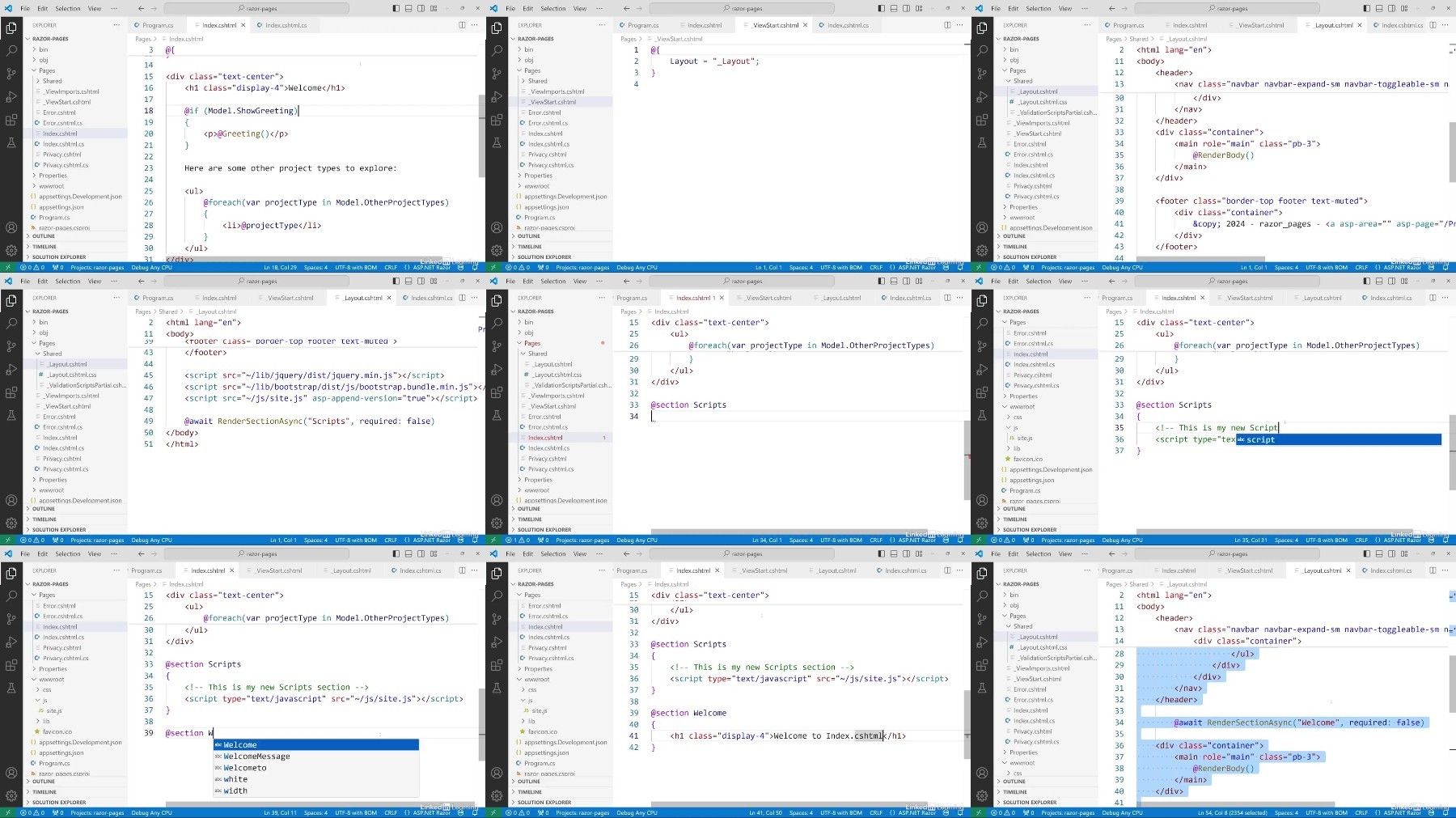Open Extensions view in bottom-right window's activity bar
The image size is (1456, 818).
[x=982, y=665]
